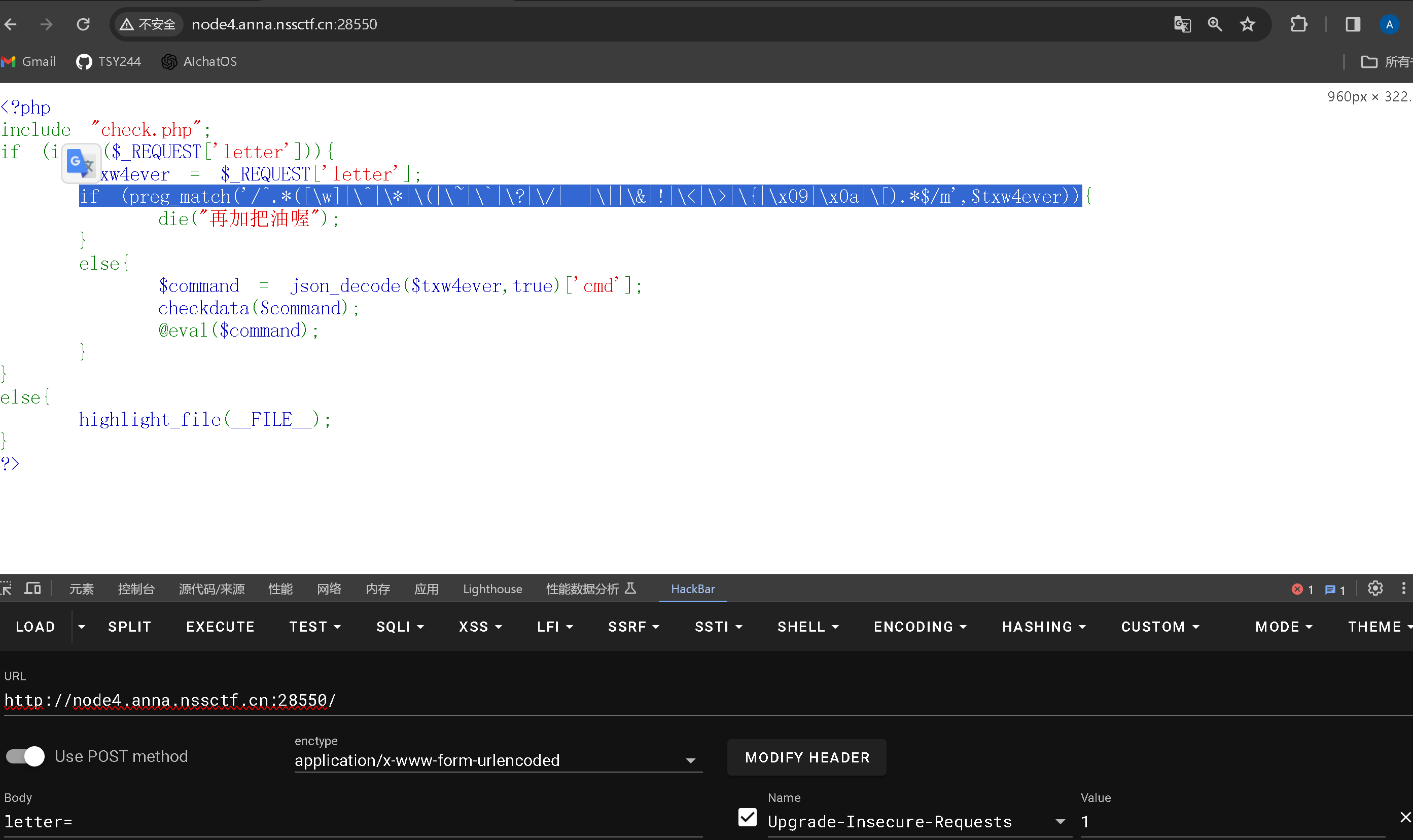Click the browser reload icon
This screenshot has width=1413, height=840.
[x=83, y=24]
